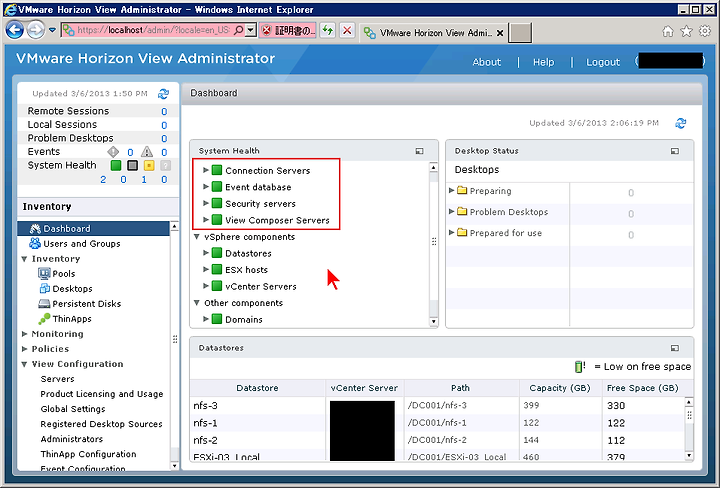This screenshot has width=720, height=488.
Task: Collapse the View Configuration section
Action: point(24,364)
